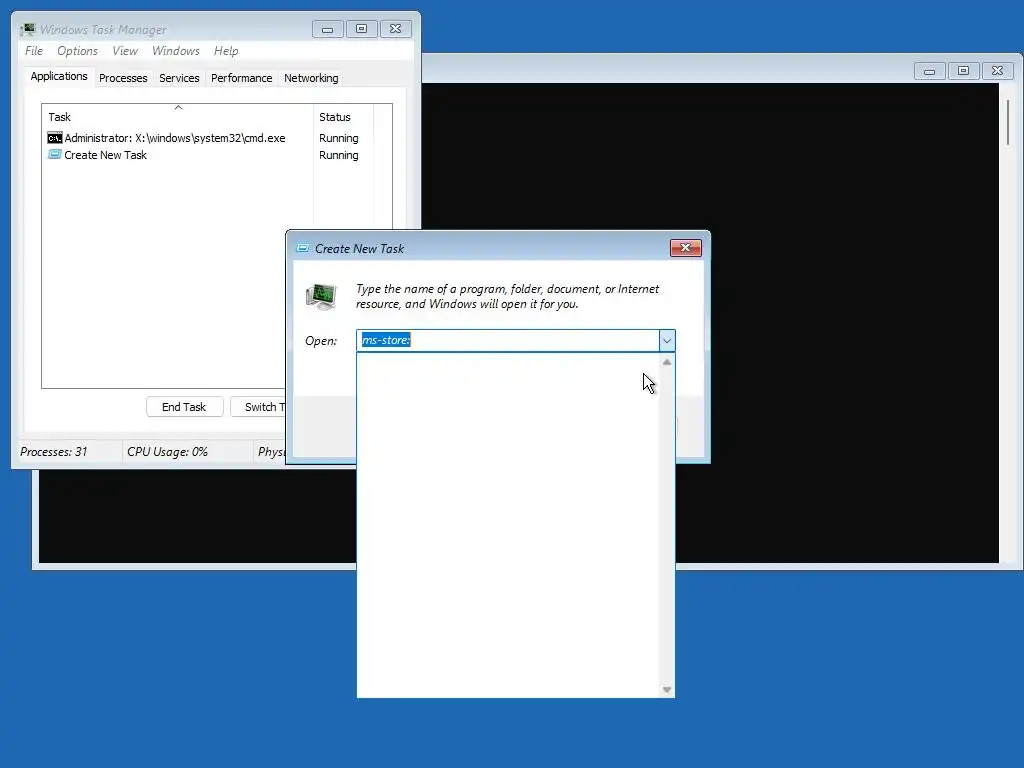Minimize the command prompt window behind
Viewport: 1024px width, 768px height.
coord(929,71)
